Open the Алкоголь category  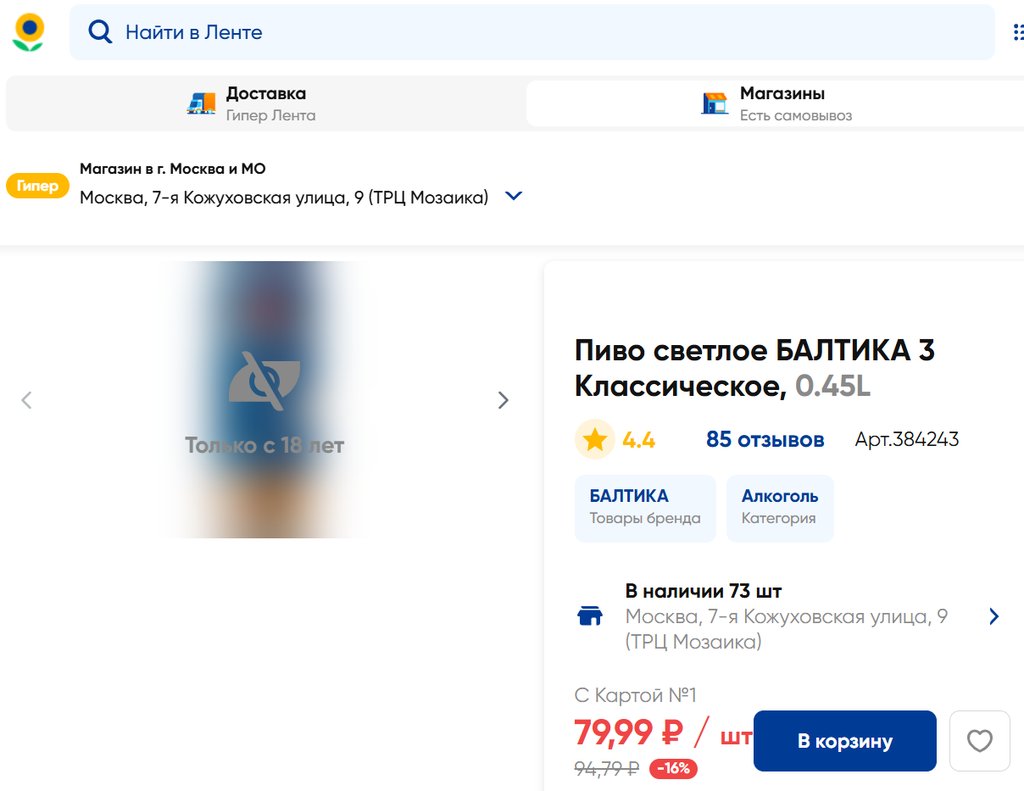[779, 508]
